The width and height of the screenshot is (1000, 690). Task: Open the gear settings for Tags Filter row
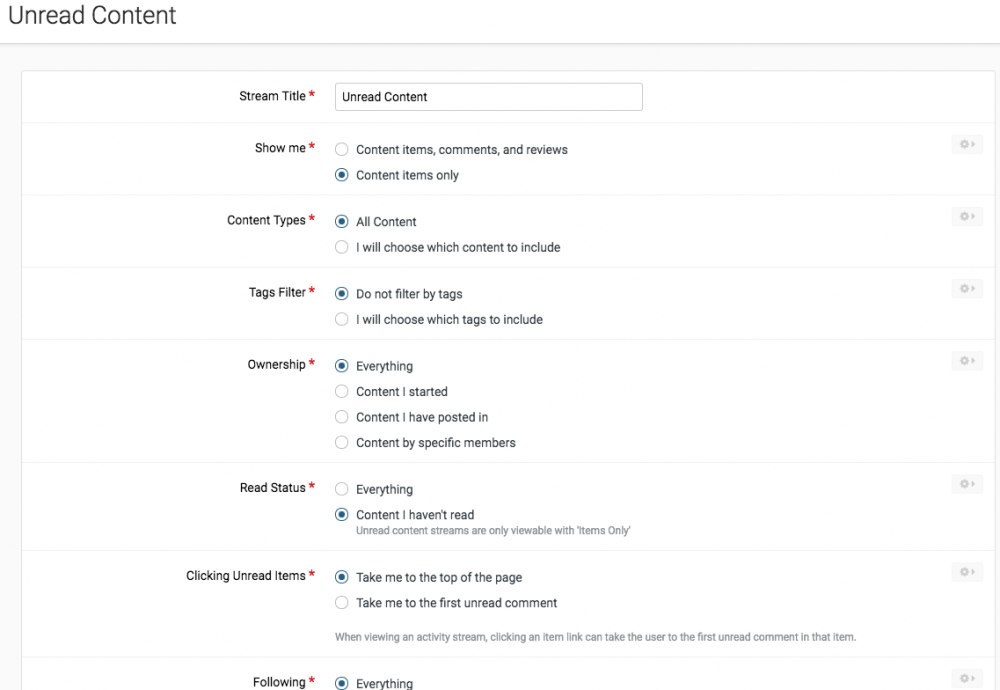tap(967, 288)
